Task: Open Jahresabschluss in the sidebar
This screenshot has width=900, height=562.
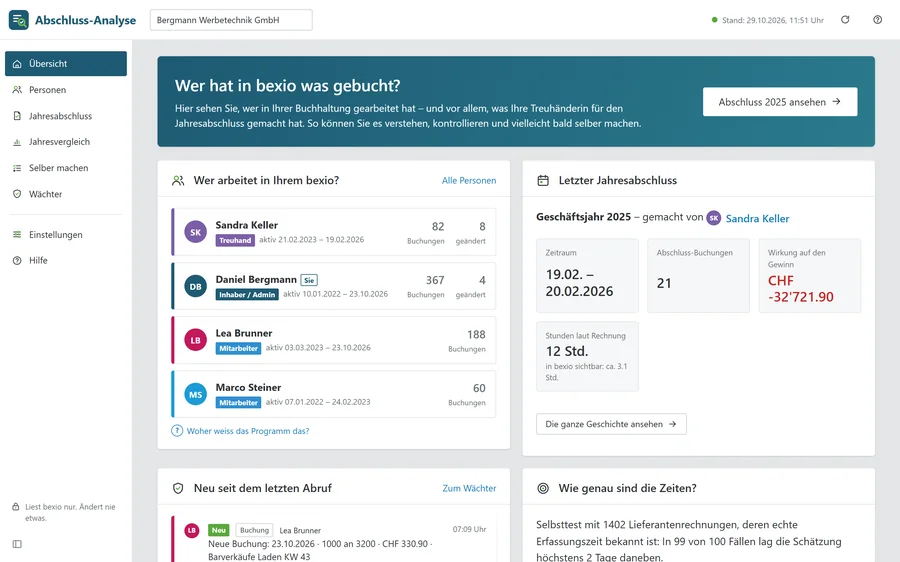Action: click(66, 116)
